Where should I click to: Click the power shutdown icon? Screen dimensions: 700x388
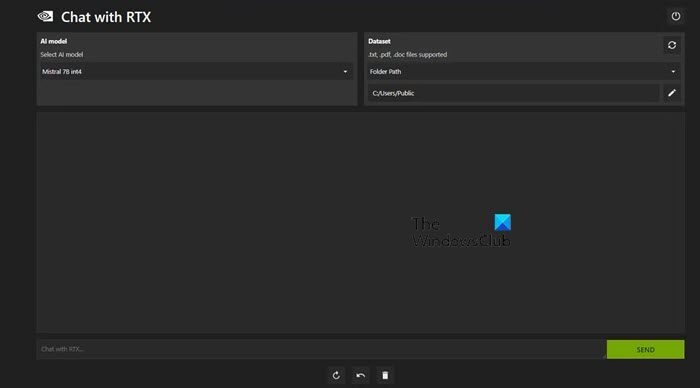[675, 17]
